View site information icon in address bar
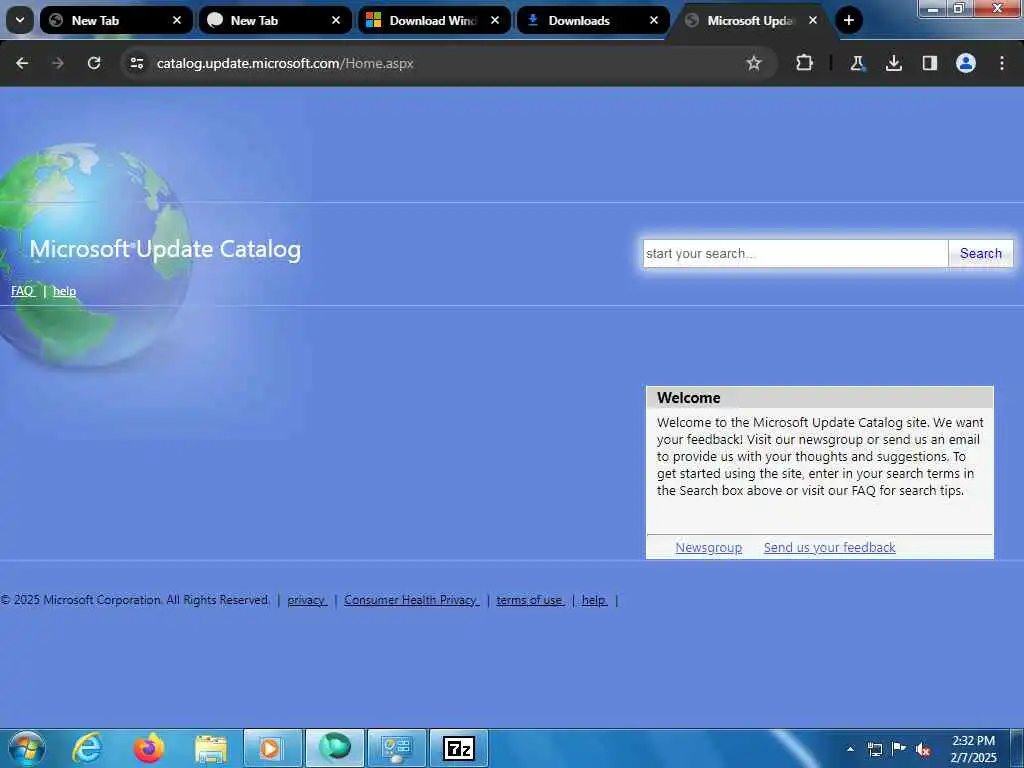The width and height of the screenshot is (1024, 768). click(x=136, y=63)
